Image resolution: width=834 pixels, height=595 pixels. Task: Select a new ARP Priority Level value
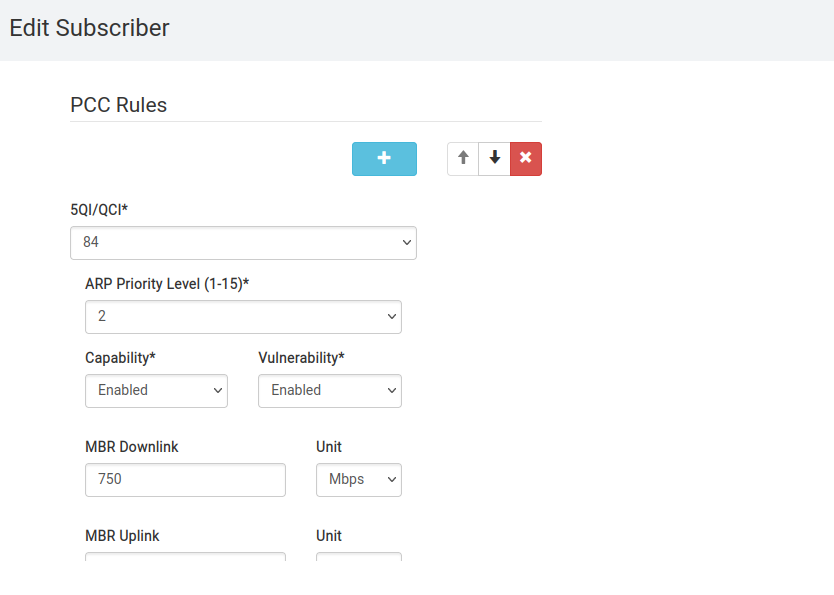click(243, 316)
